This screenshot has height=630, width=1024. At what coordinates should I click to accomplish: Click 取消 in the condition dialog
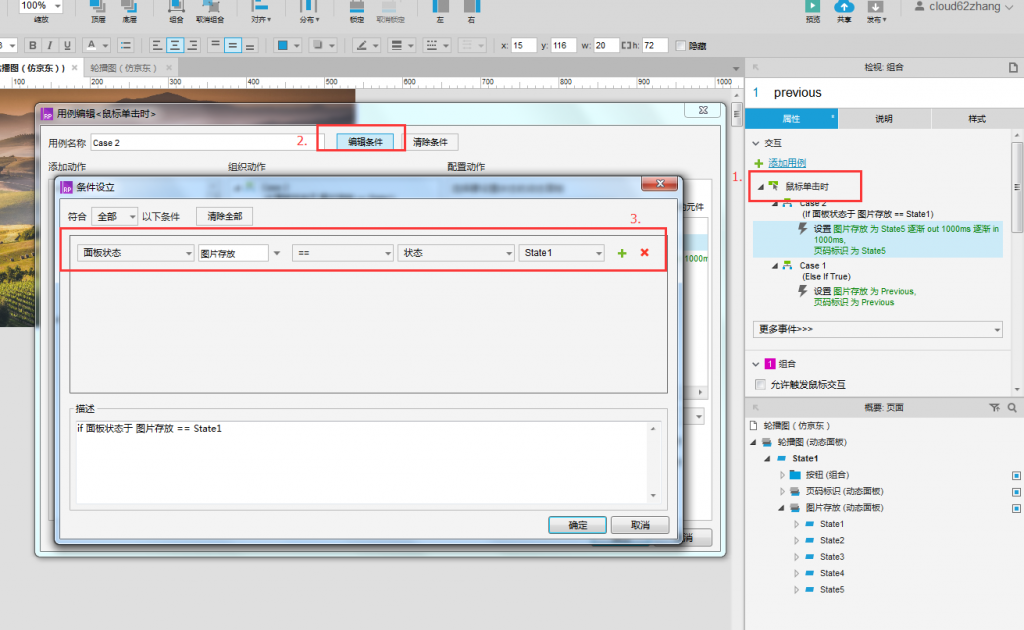coord(640,525)
